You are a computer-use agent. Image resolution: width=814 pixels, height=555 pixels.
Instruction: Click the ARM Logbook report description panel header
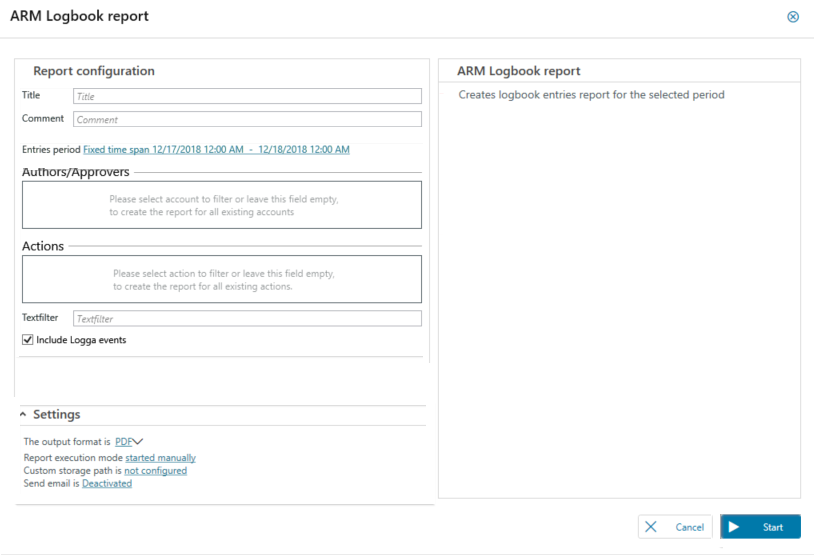click(x=518, y=71)
